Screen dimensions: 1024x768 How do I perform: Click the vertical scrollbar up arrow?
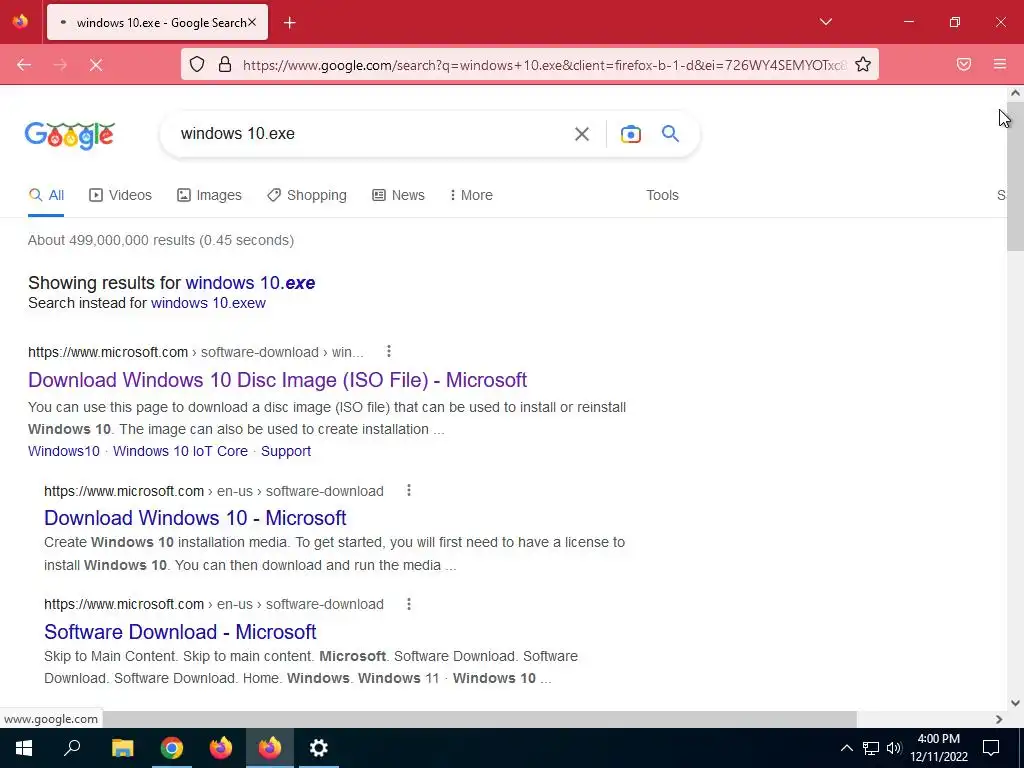(1015, 93)
